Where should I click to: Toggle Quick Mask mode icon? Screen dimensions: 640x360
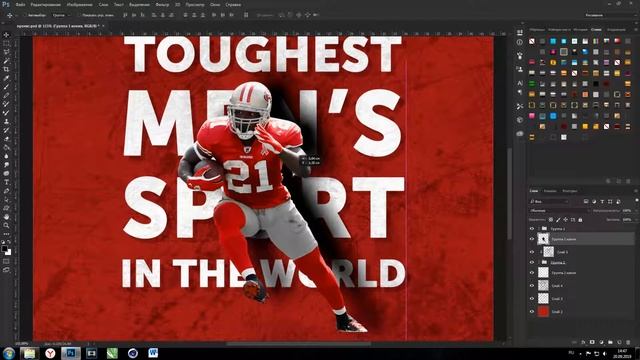[6, 261]
